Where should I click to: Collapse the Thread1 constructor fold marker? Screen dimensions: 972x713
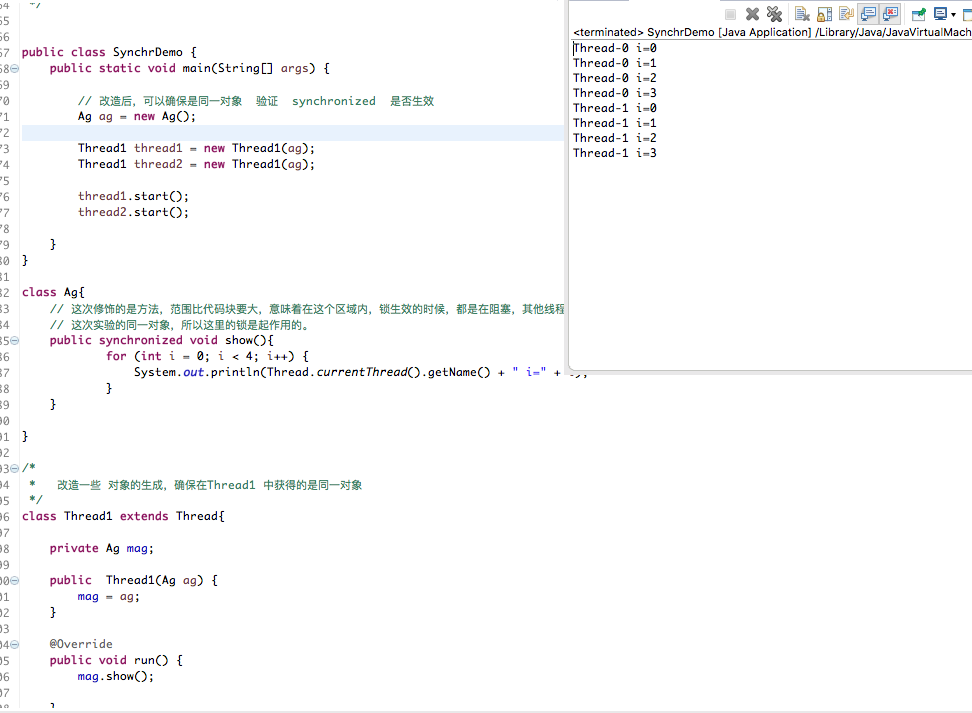pyautogui.click(x=15, y=581)
